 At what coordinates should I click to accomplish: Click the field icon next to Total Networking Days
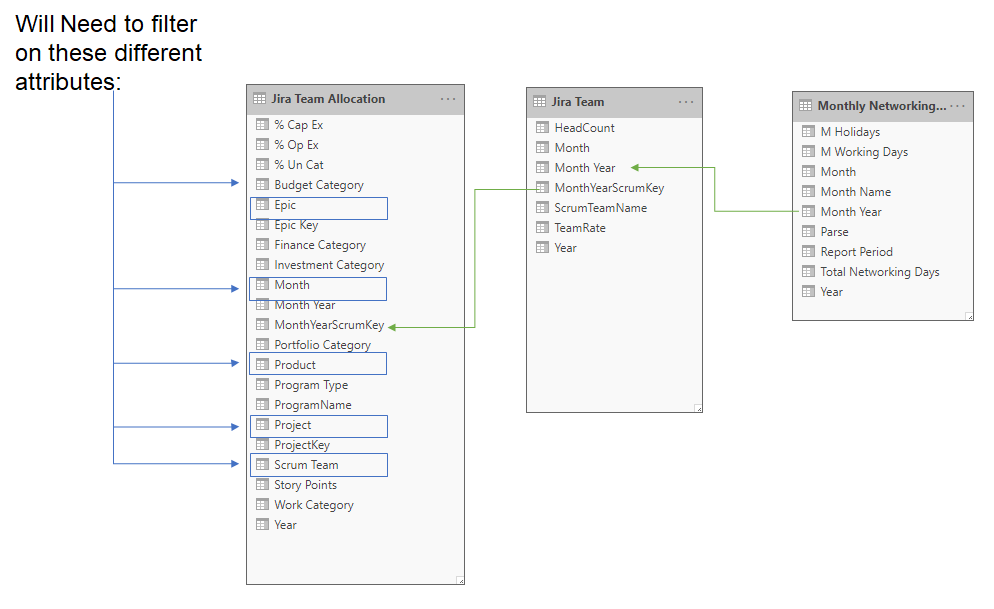[x=808, y=271]
